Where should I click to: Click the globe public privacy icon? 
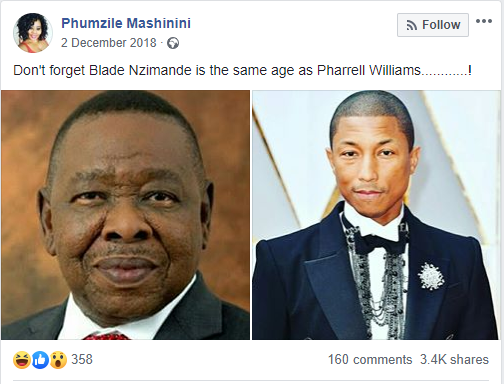click(x=173, y=43)
